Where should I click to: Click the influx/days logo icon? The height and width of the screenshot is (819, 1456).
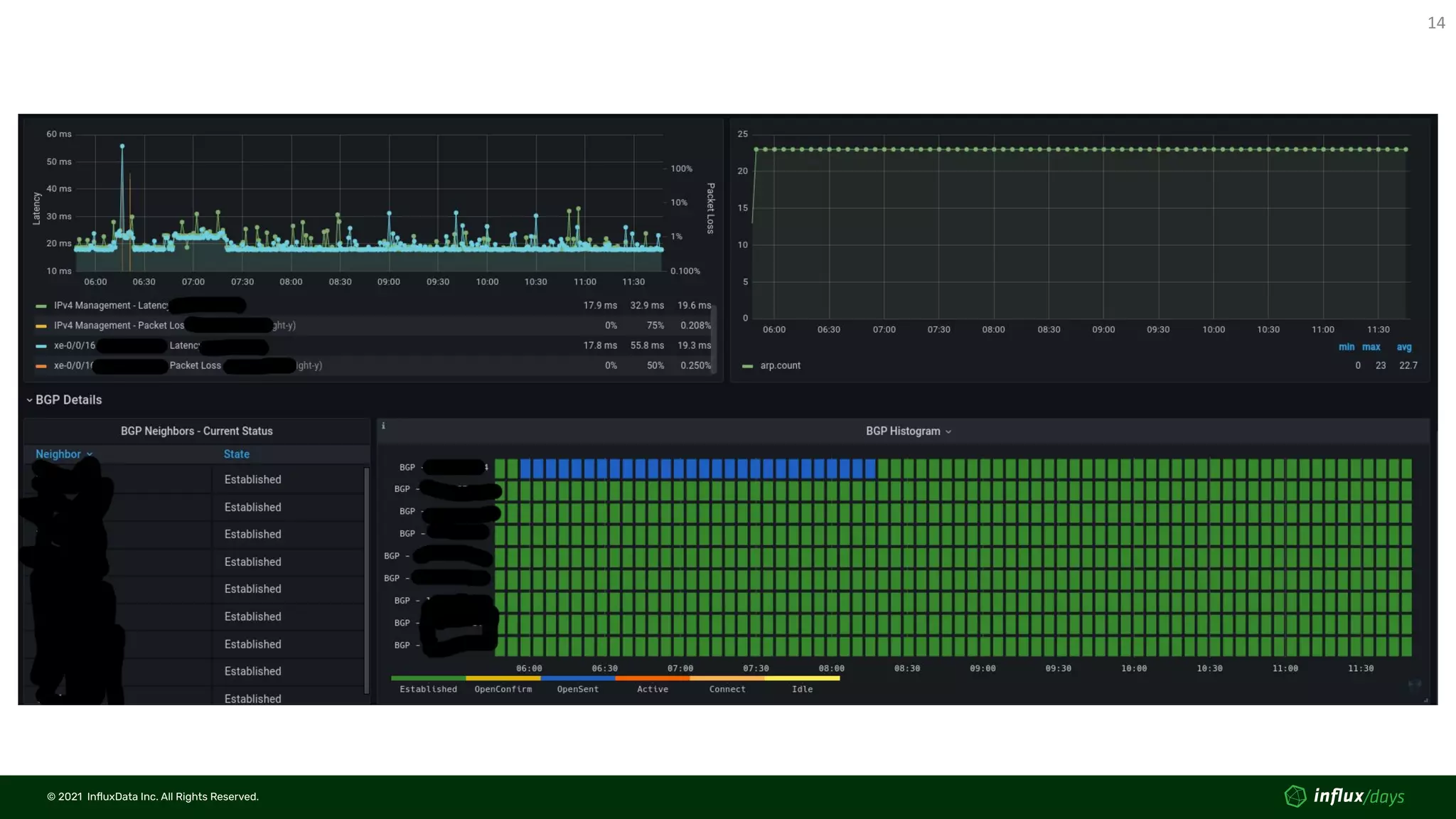coord(1295,796)
